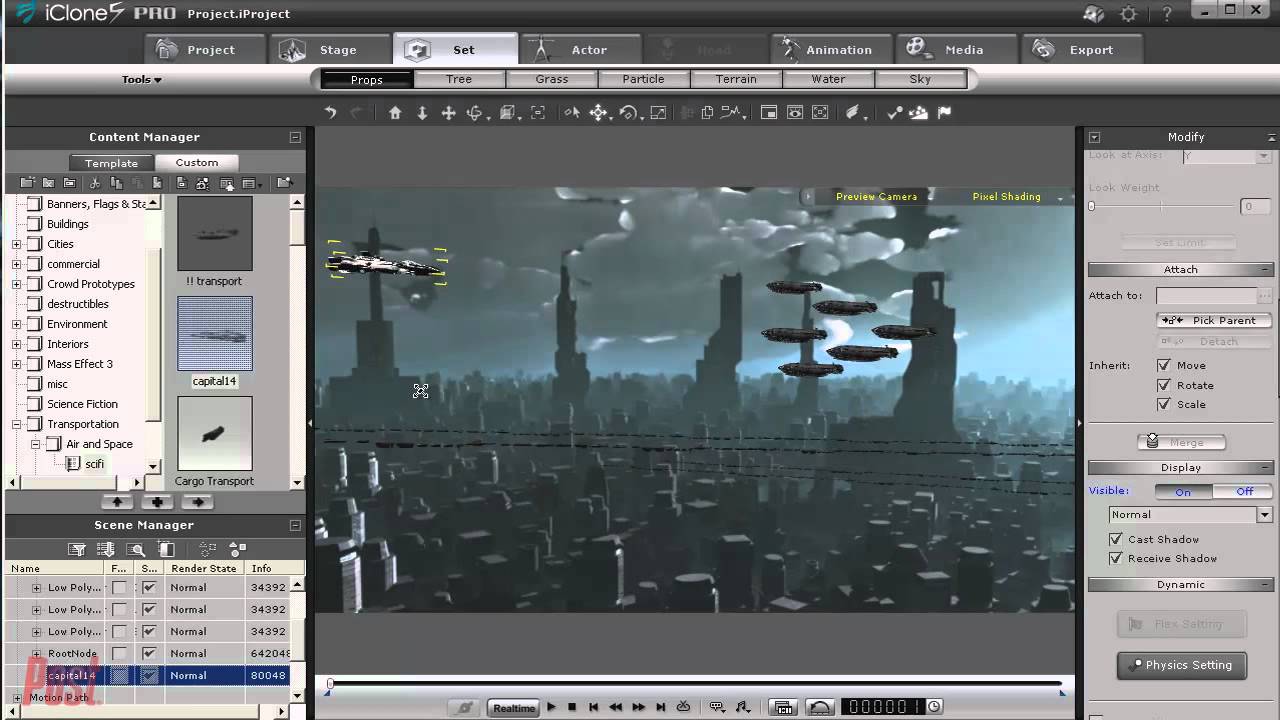Click the magnifier search icon in Scene Manager
The height and width of the screenshot is (720, 1280).
[x=137, y=549]
